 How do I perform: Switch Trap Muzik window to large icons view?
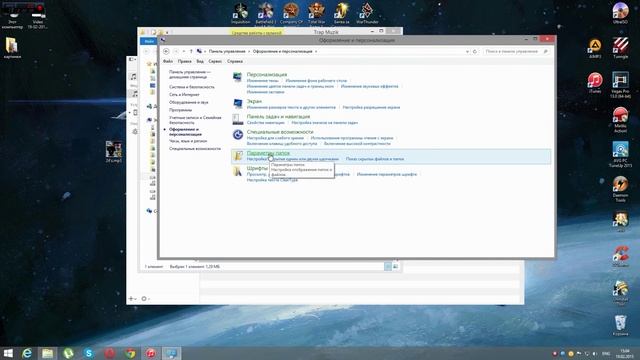pyautogui.click(x=395, y=267)
